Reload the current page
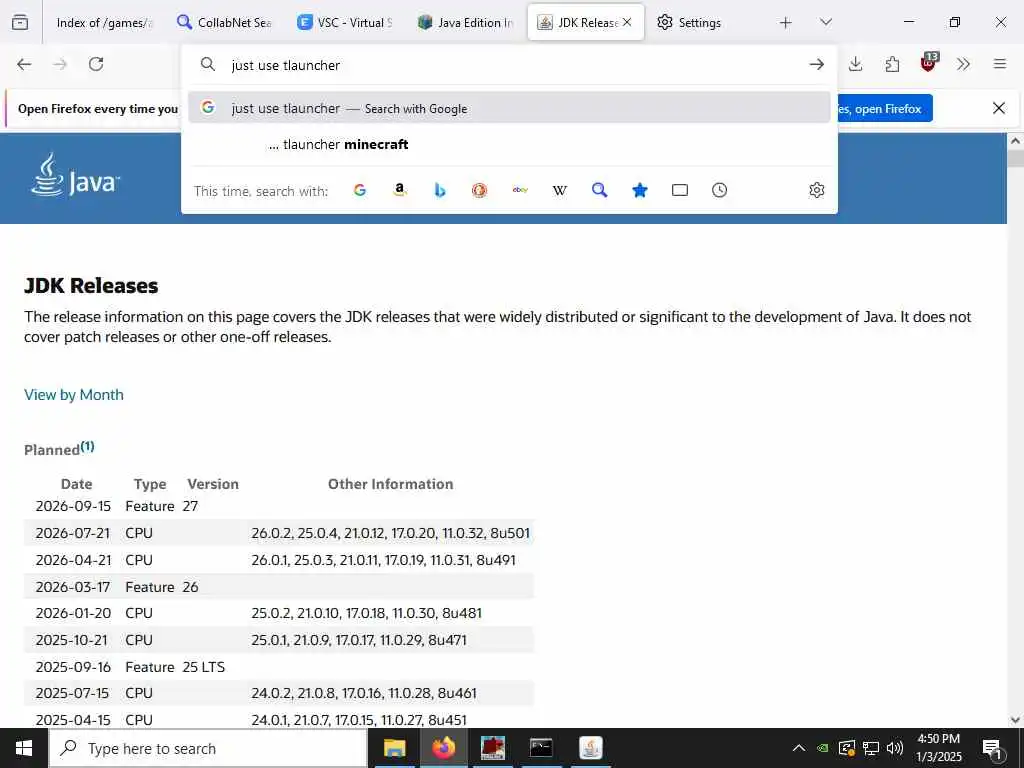 (96, 64)
